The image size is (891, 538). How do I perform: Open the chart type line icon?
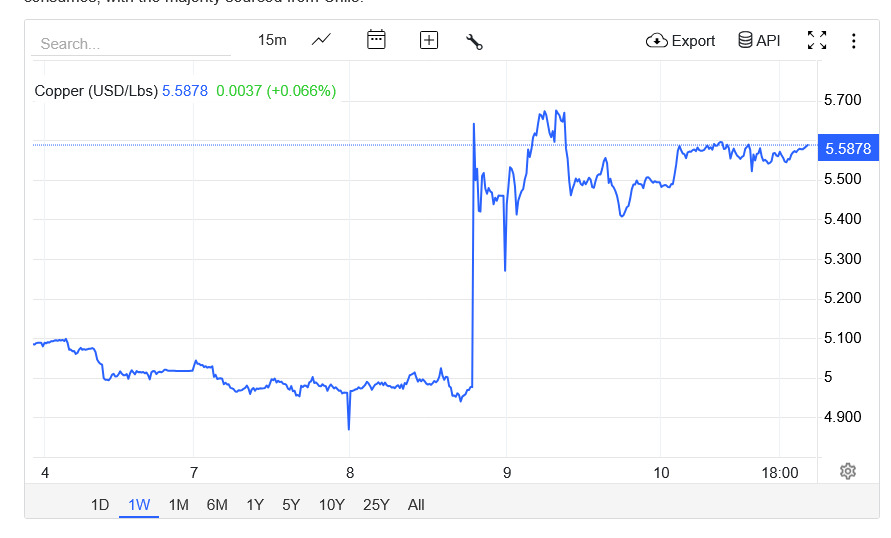coord(321,40)
